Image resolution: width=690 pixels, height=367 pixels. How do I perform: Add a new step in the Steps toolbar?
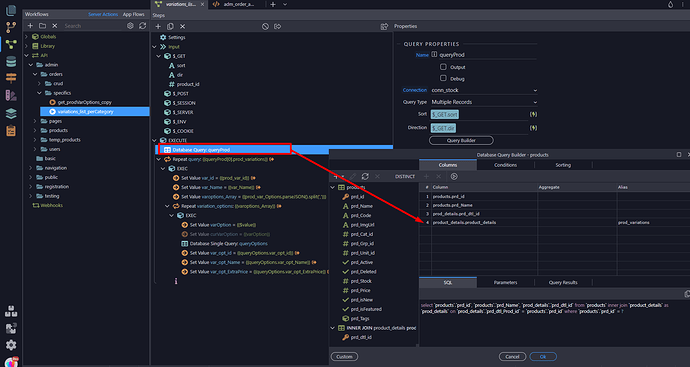pos(158,26)
